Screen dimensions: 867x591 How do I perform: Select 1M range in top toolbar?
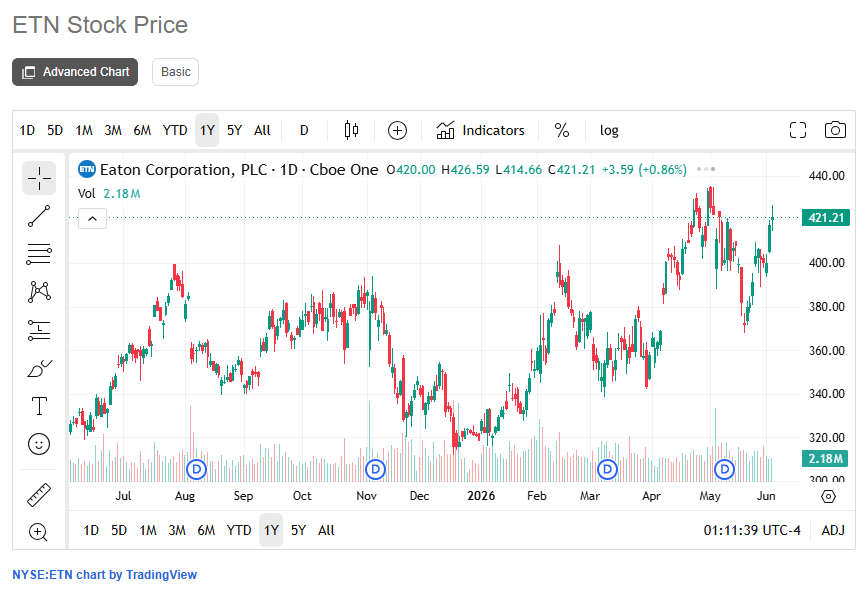tap(84, 130)
